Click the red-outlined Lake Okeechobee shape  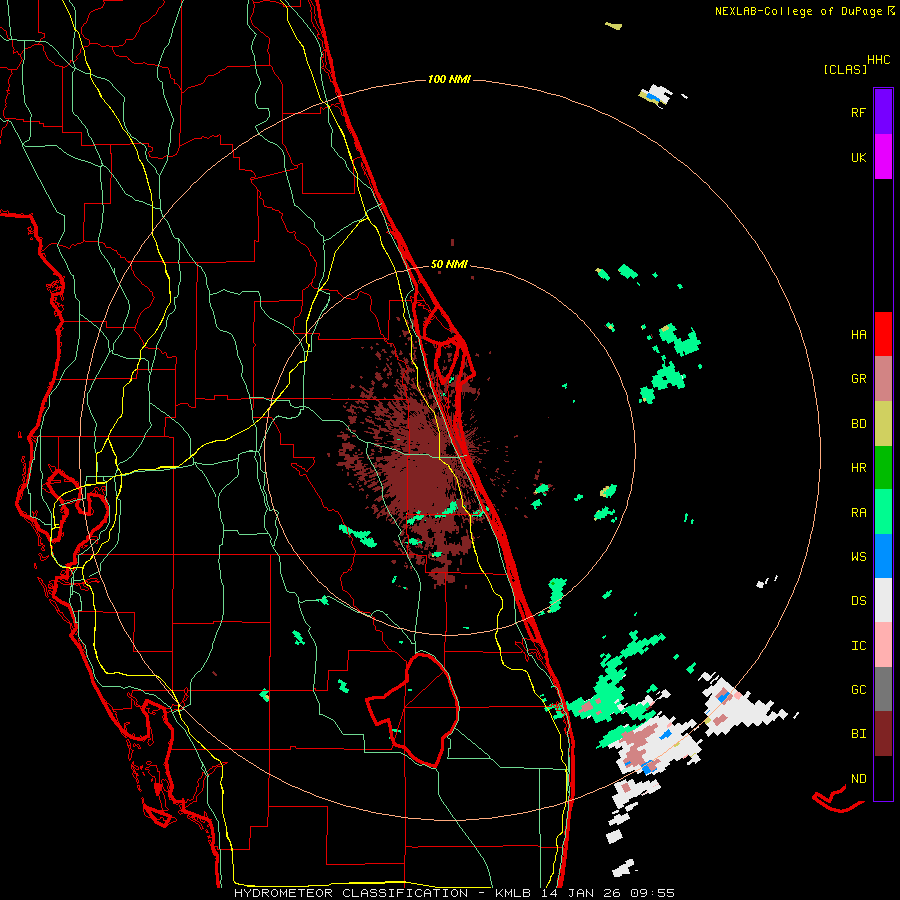413,710
